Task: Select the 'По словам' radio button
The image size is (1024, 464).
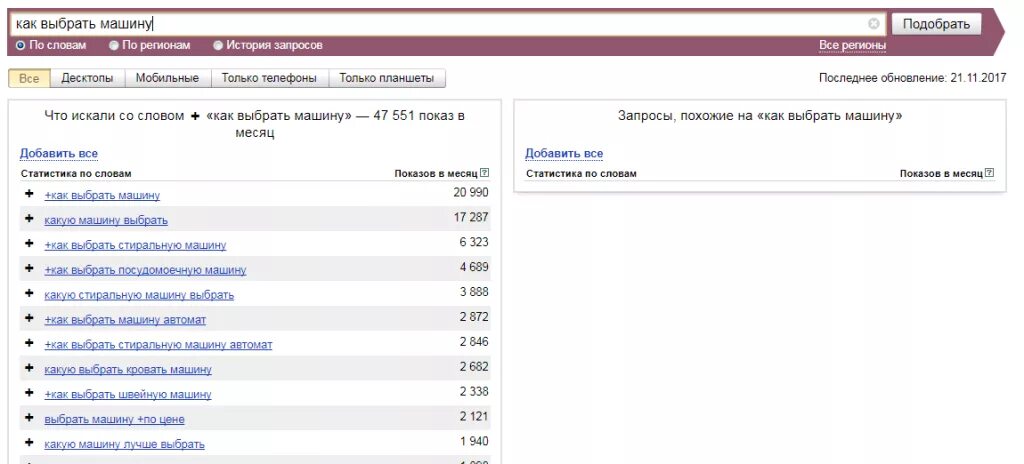Action: (20, 46)
